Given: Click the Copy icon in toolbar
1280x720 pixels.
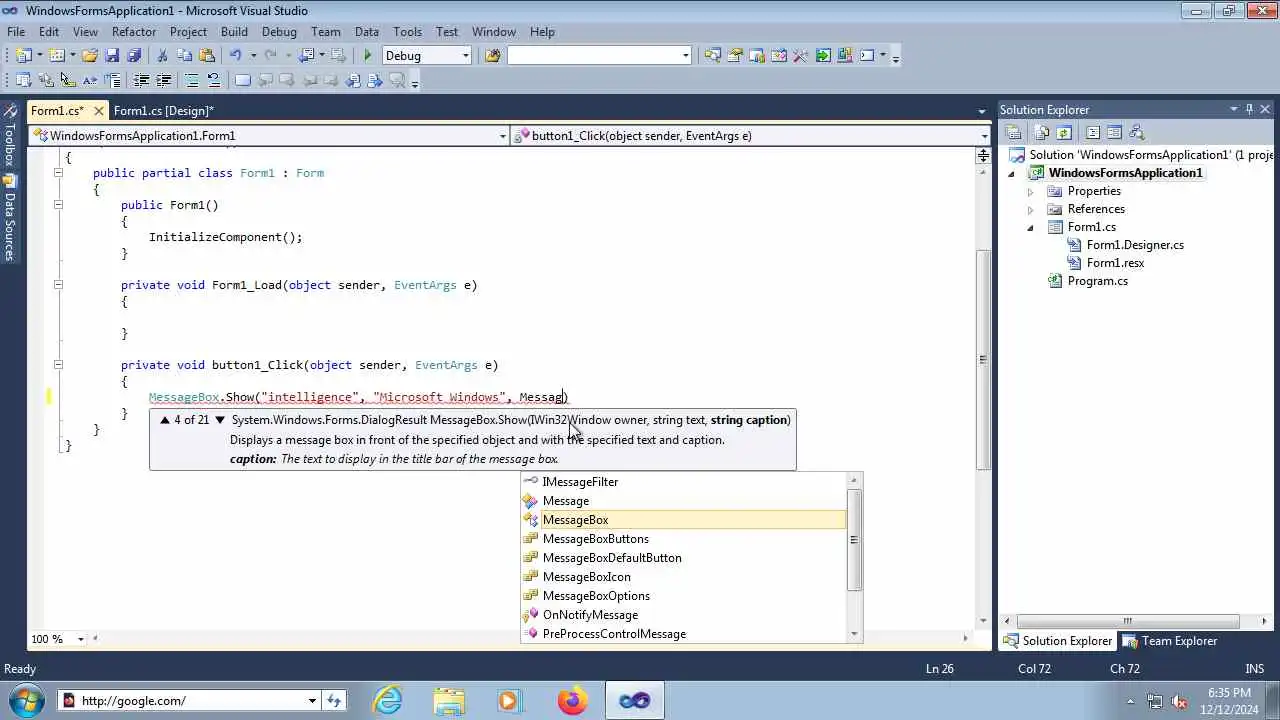Looking at the screenshot, I should (x=185, y=56).
